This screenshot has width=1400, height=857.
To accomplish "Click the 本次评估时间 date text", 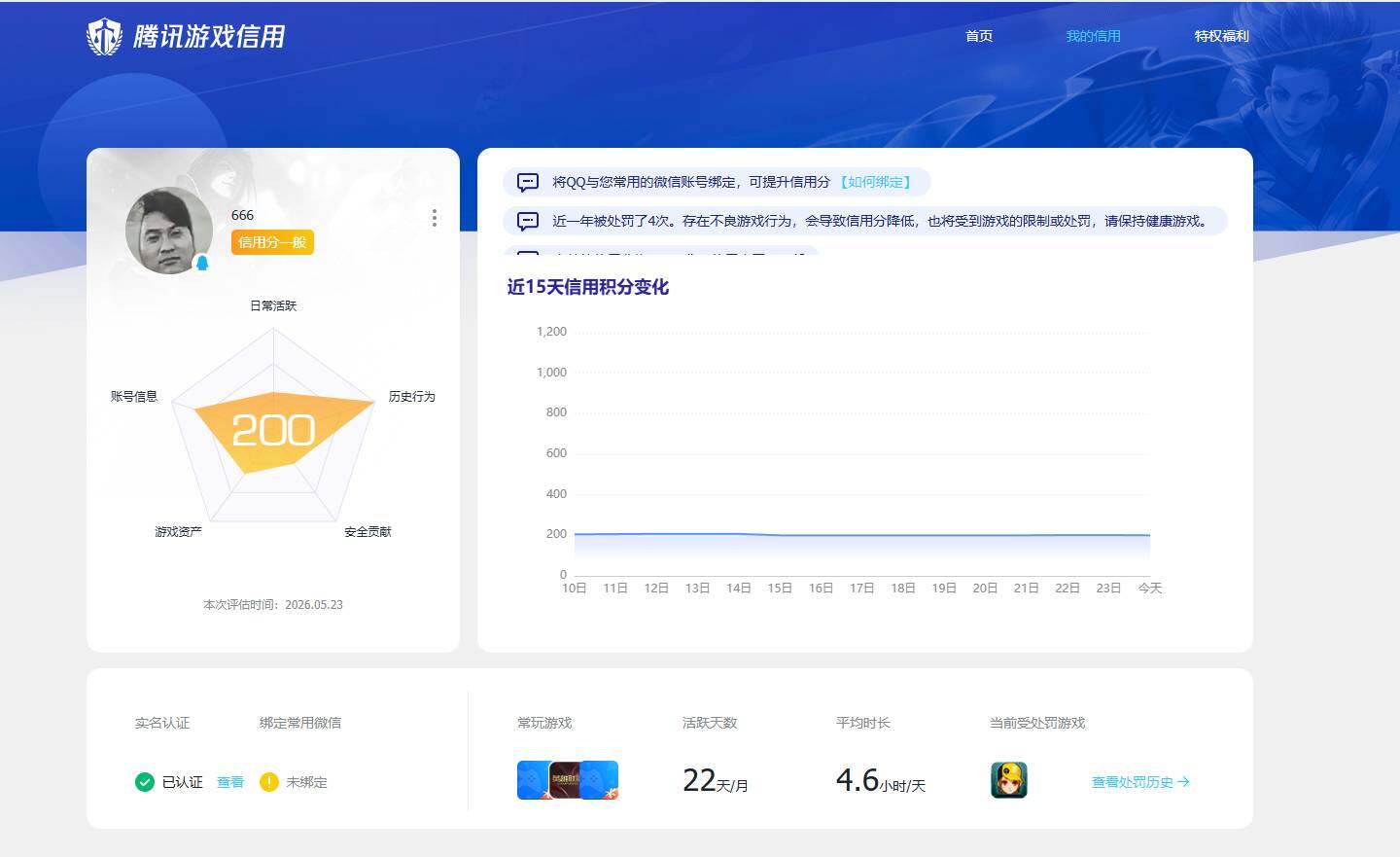I will point(273,604).
